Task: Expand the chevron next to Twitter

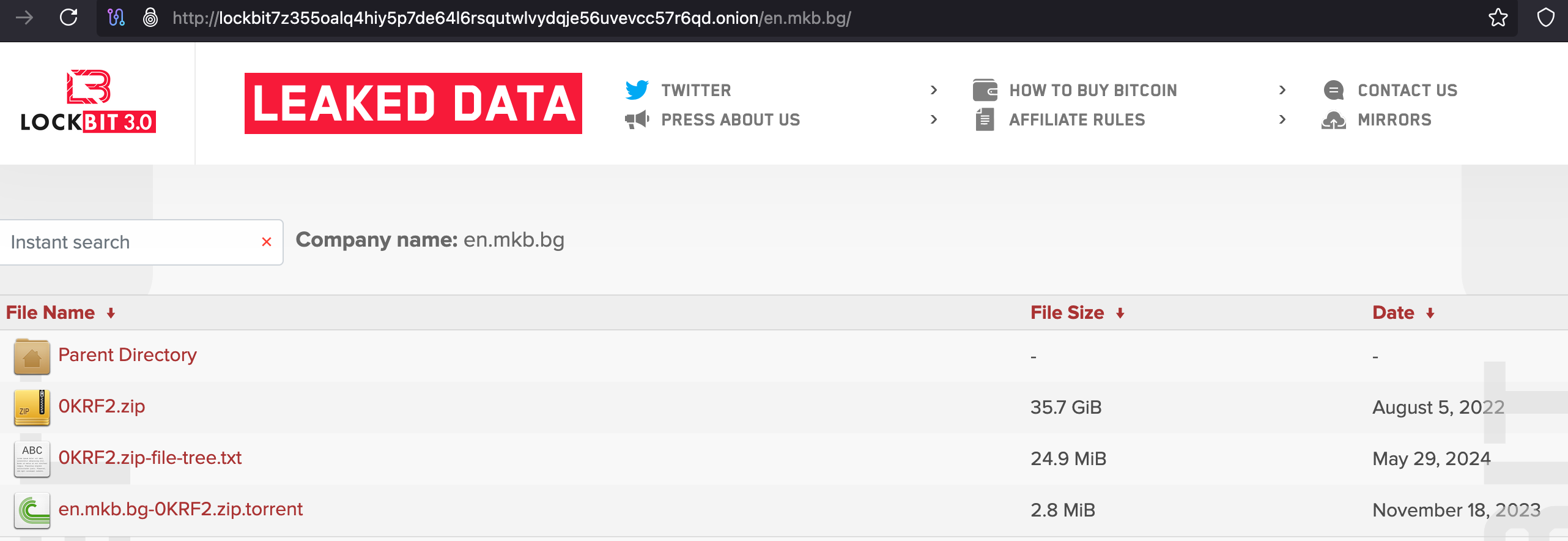Action: [x=934, y=90]
